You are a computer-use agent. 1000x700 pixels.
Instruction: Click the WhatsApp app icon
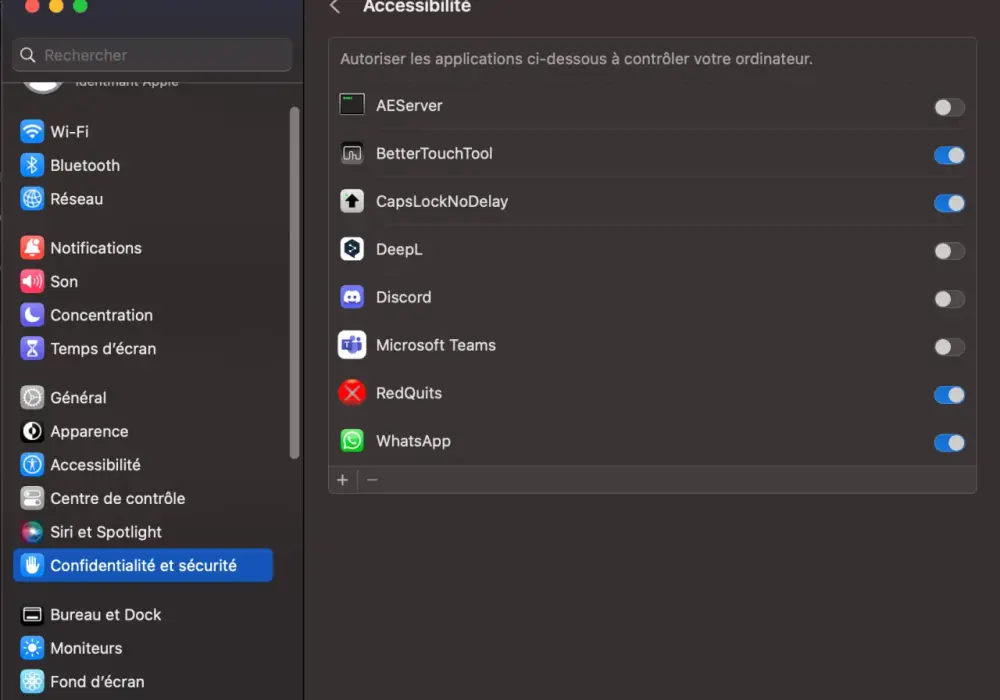[351, 441]
